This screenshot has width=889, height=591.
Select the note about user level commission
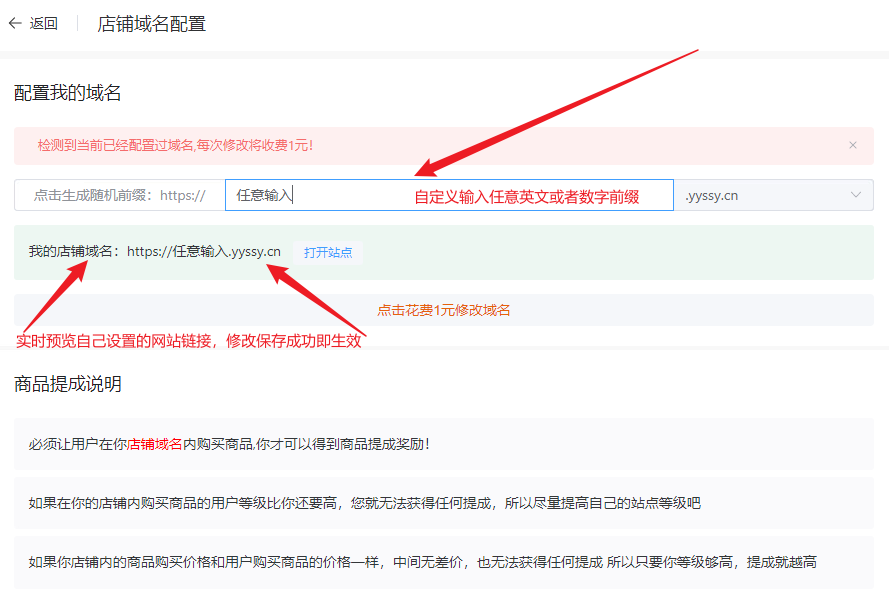click(364, 503)
